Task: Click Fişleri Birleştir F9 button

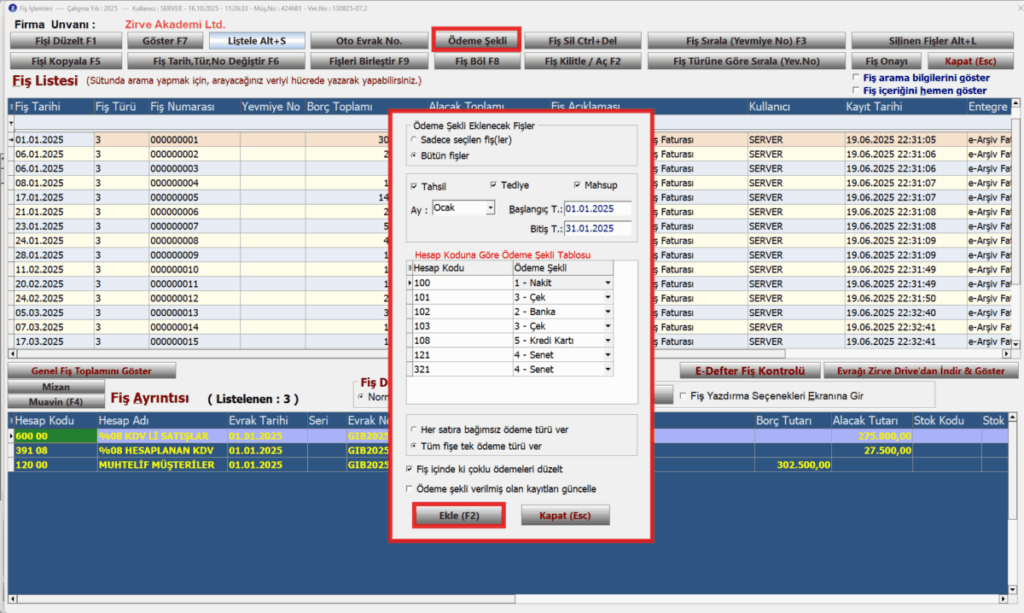Action: pos(369,61)
